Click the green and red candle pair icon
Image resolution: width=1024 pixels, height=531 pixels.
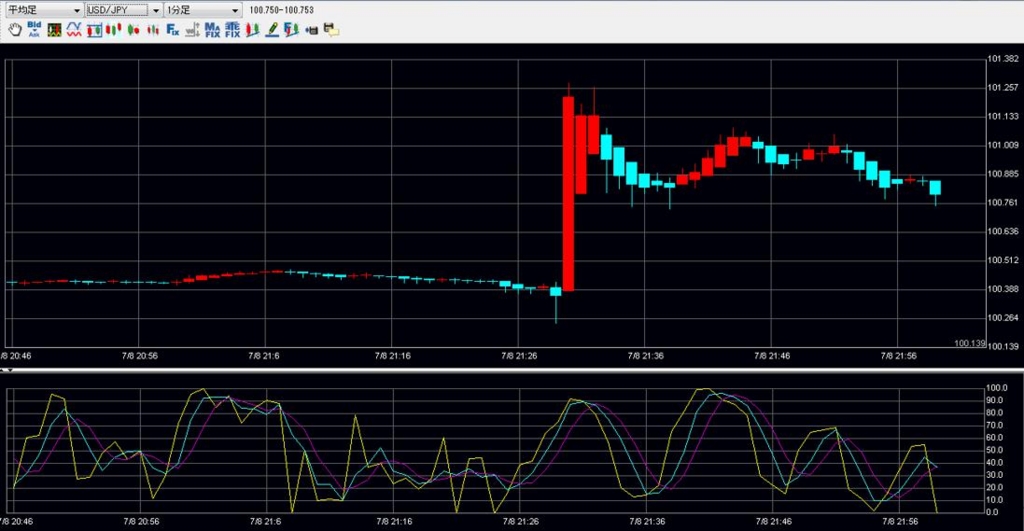pyautogui.click(x=133, y=29)
